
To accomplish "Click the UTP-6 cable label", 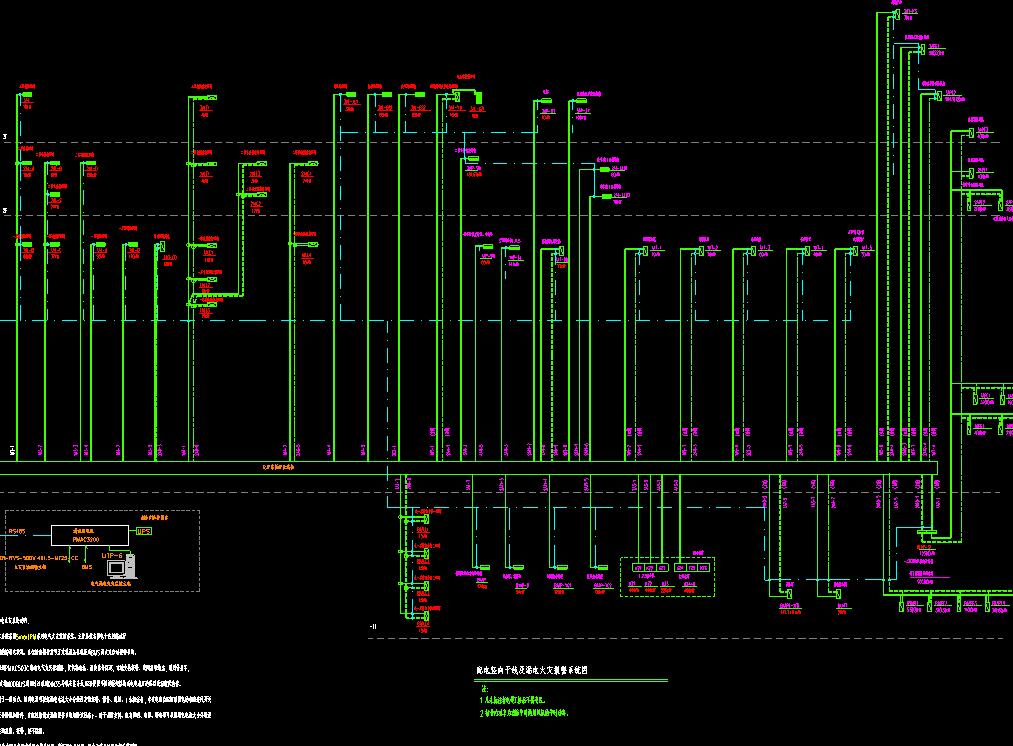I will [x=112, y=555].
